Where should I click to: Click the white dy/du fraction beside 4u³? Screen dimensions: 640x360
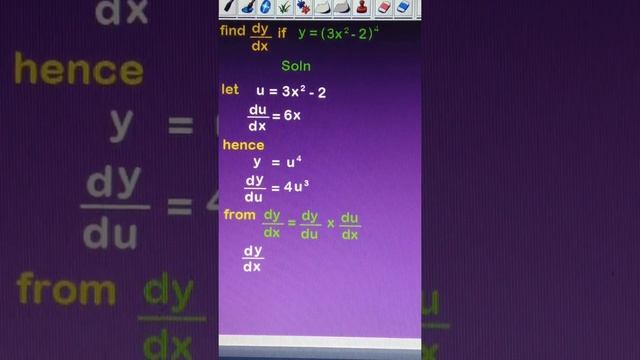[255, 189]
